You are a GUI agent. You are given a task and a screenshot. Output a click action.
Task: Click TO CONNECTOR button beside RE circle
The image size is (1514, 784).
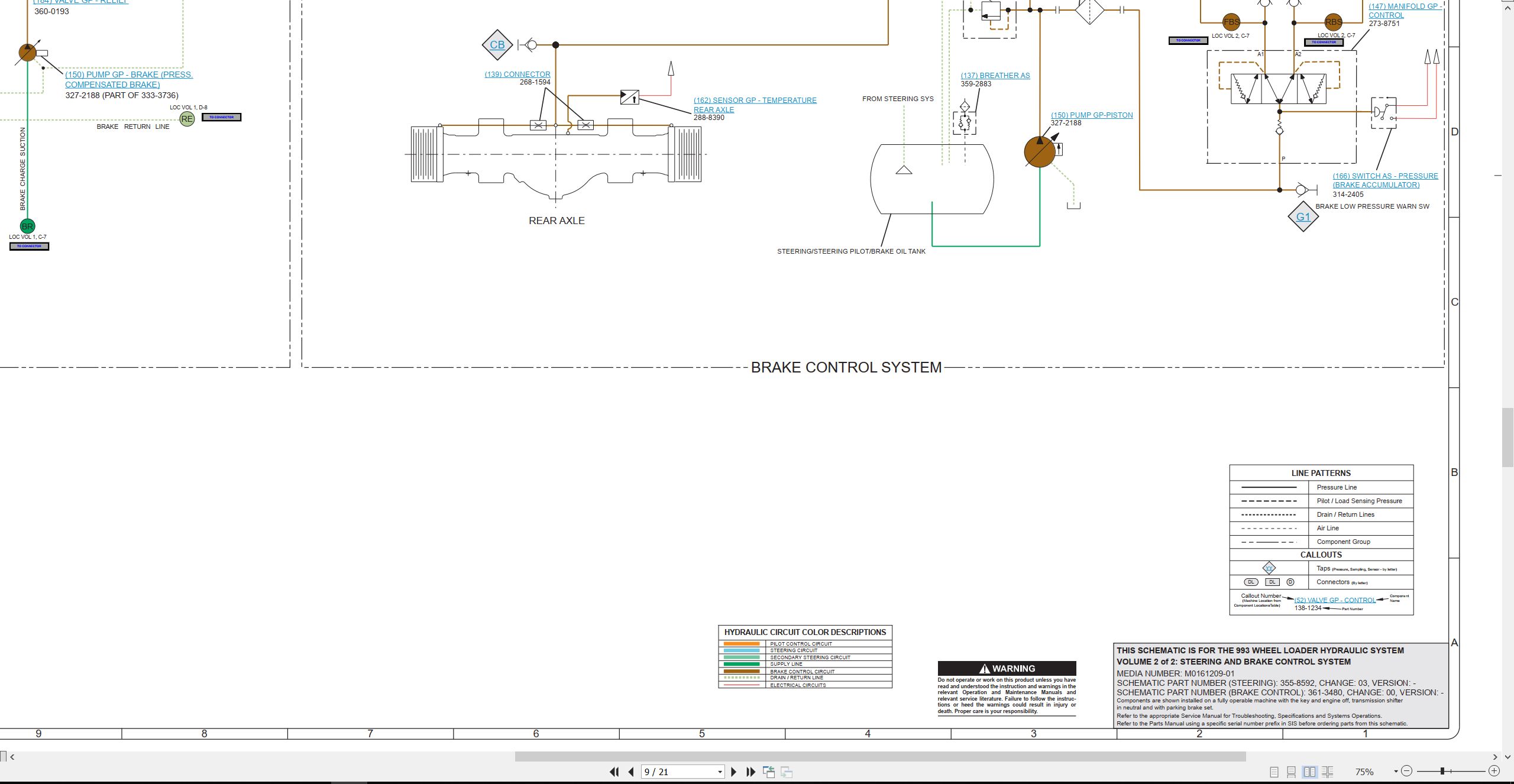click(221, 117)
